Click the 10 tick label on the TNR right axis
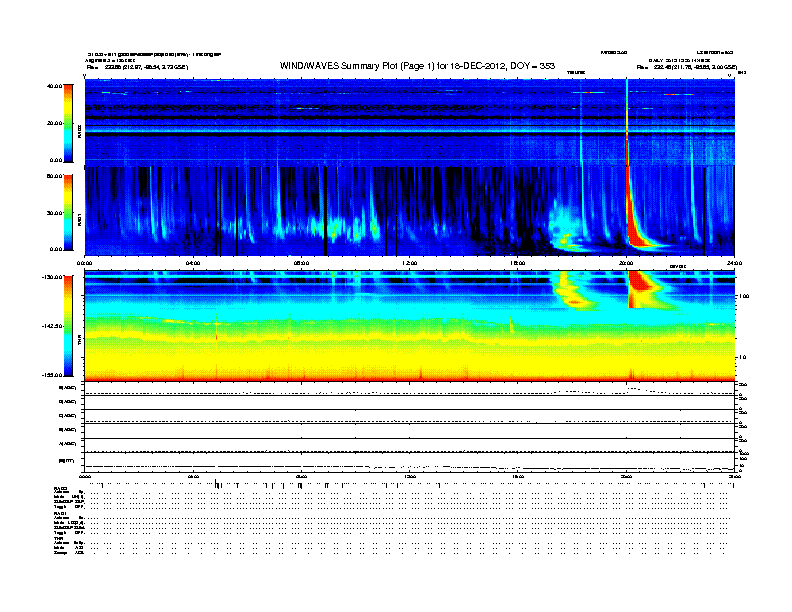 (742, 357)
